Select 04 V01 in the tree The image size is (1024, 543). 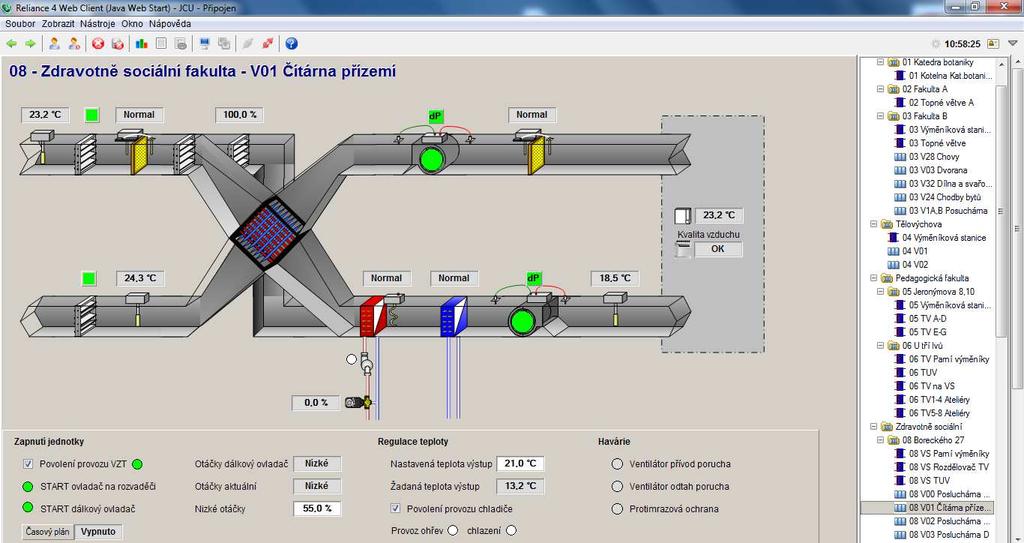[915, 251]
